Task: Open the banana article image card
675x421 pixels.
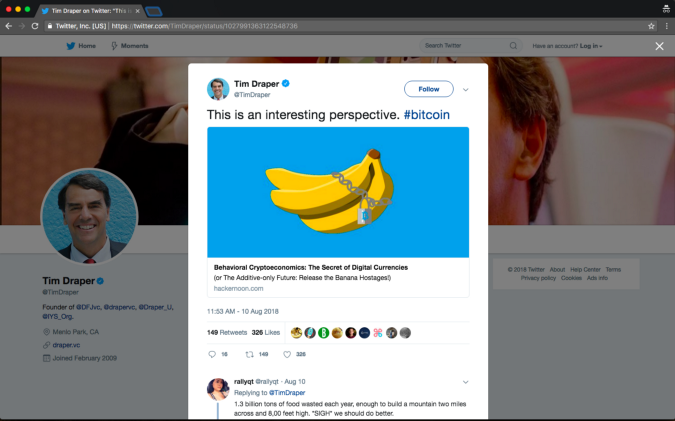Action: point(338,192)
